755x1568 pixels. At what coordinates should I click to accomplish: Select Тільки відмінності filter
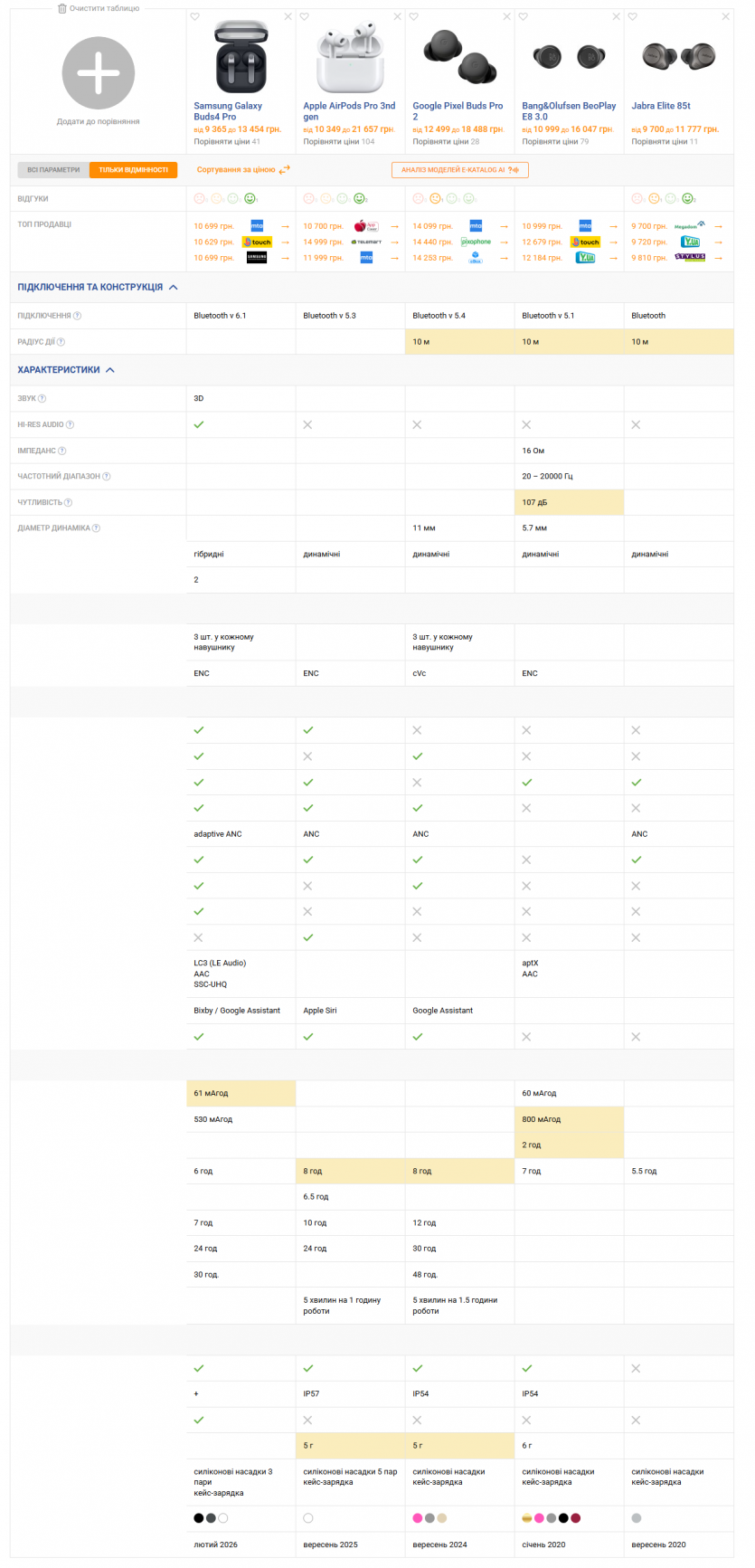134,170
